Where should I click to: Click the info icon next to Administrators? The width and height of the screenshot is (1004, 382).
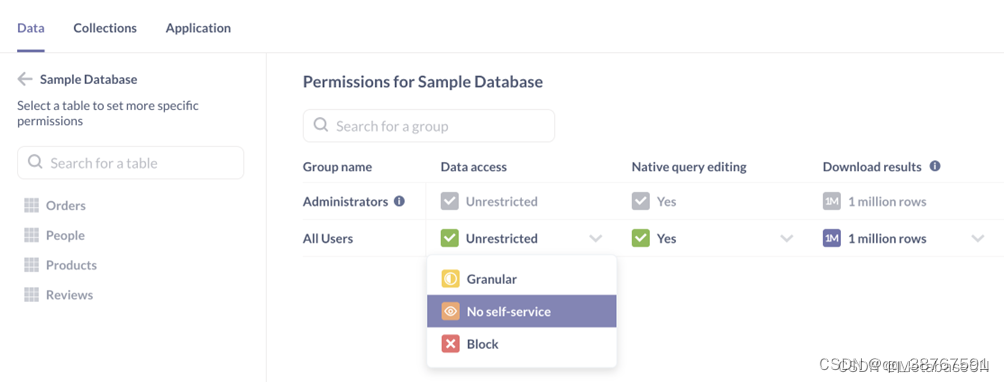point(400,201)
